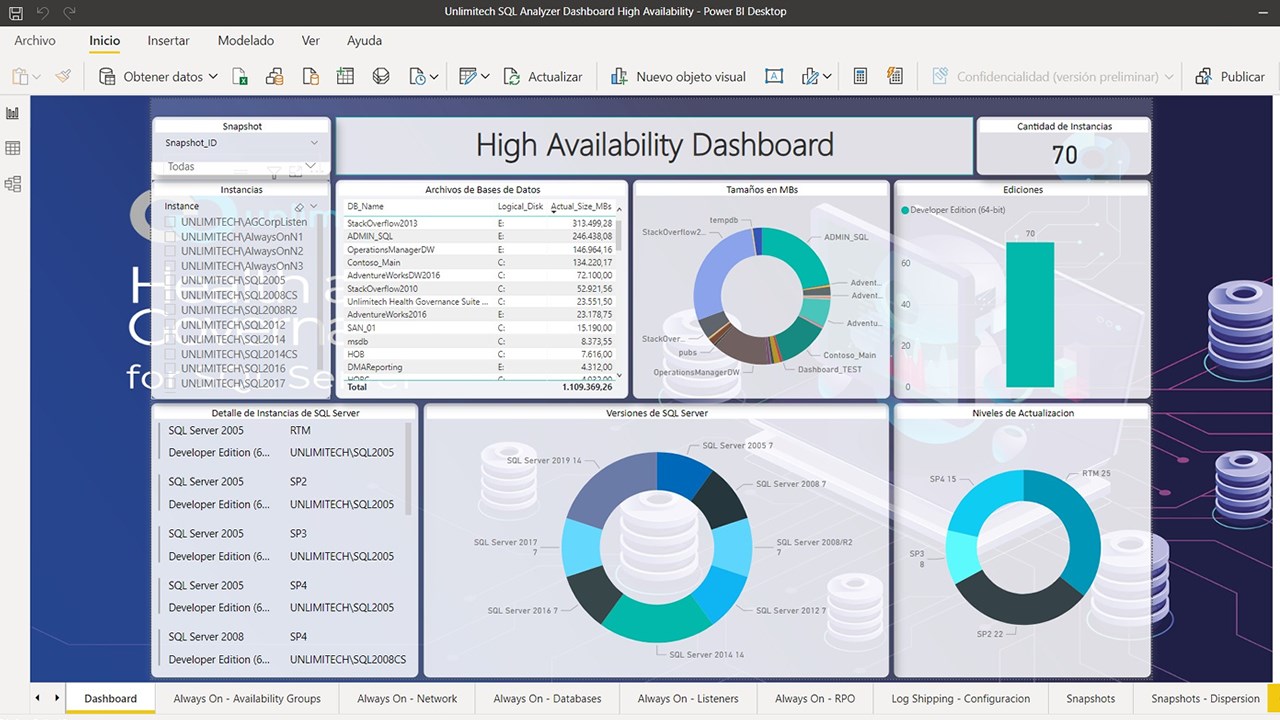Open the Power BI datasets icon

pos(275,76)
